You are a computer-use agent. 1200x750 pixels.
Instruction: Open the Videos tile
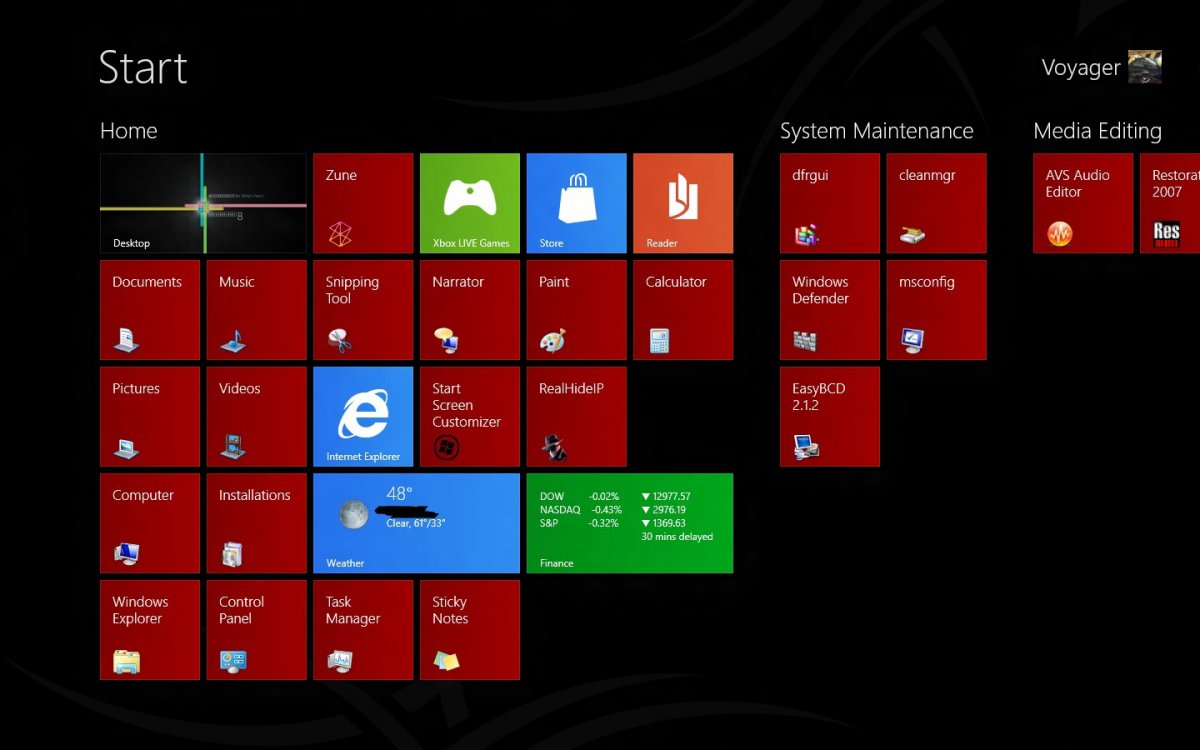click(257, 417)
